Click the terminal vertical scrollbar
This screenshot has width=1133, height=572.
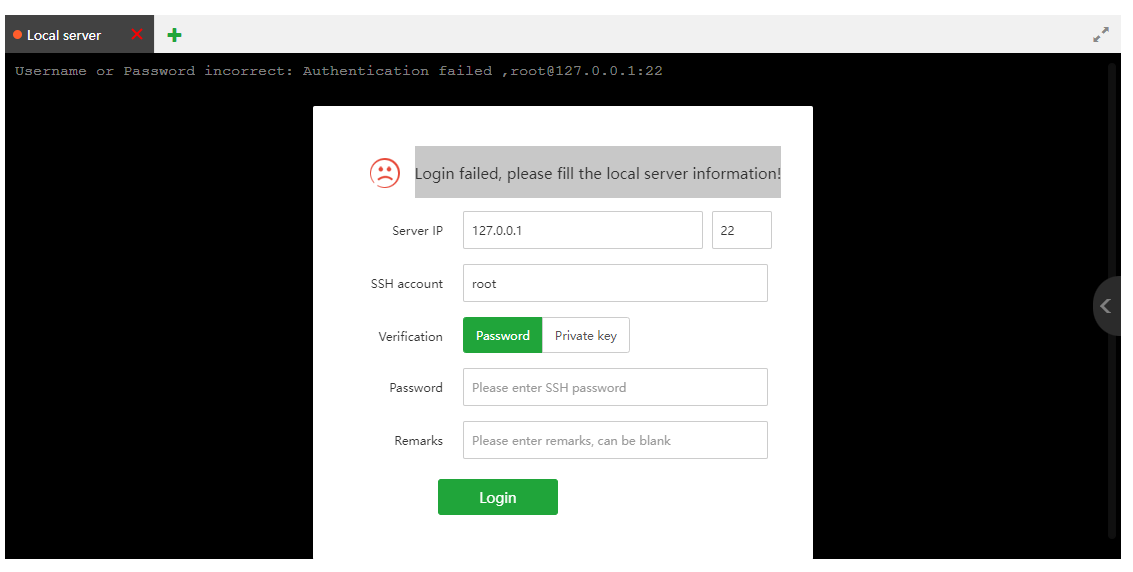tap(1112, 300)
